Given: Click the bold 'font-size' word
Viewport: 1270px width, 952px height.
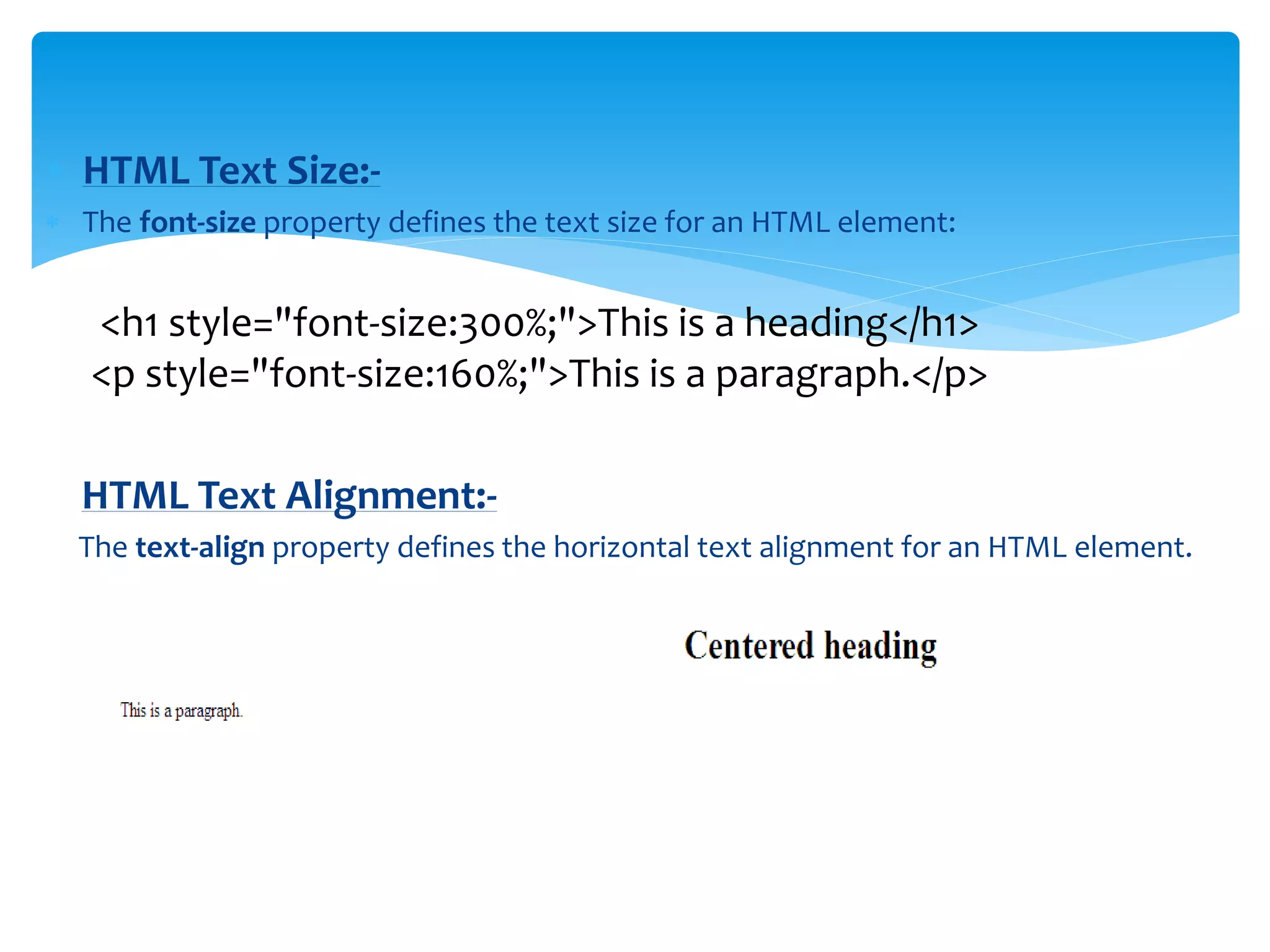Looking at the screenshot, I should pos(198,222).
